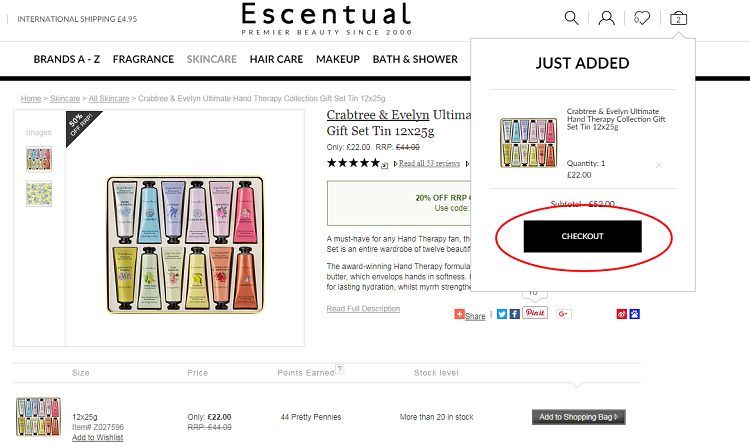Remove item from Just Added popup
This screenshot has height=446, width=750.
pos(658,165)
